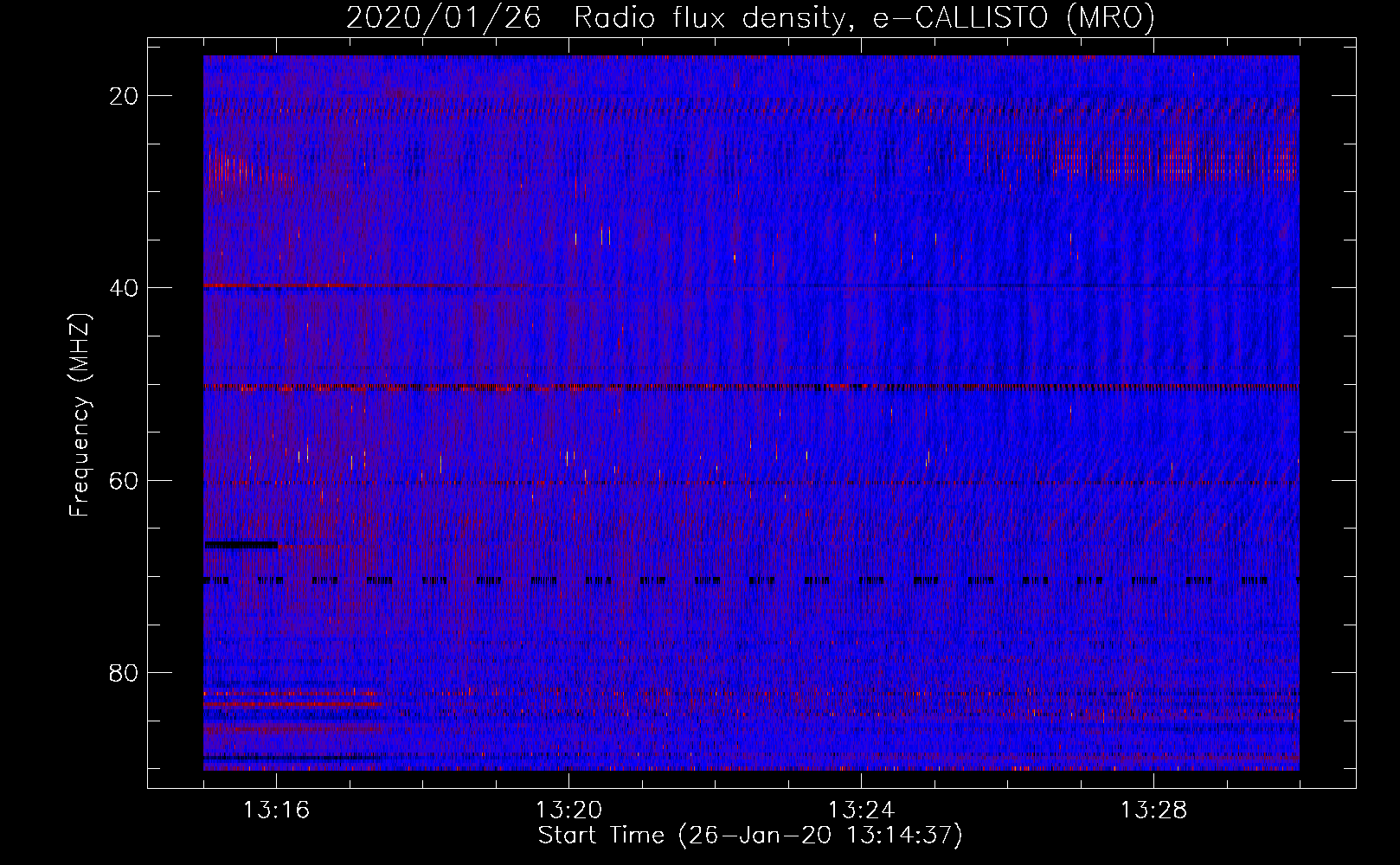This screenshot has height=865, width=1400.
Task: Click the '40' frequency tick label
Action: tap(125, 288)
